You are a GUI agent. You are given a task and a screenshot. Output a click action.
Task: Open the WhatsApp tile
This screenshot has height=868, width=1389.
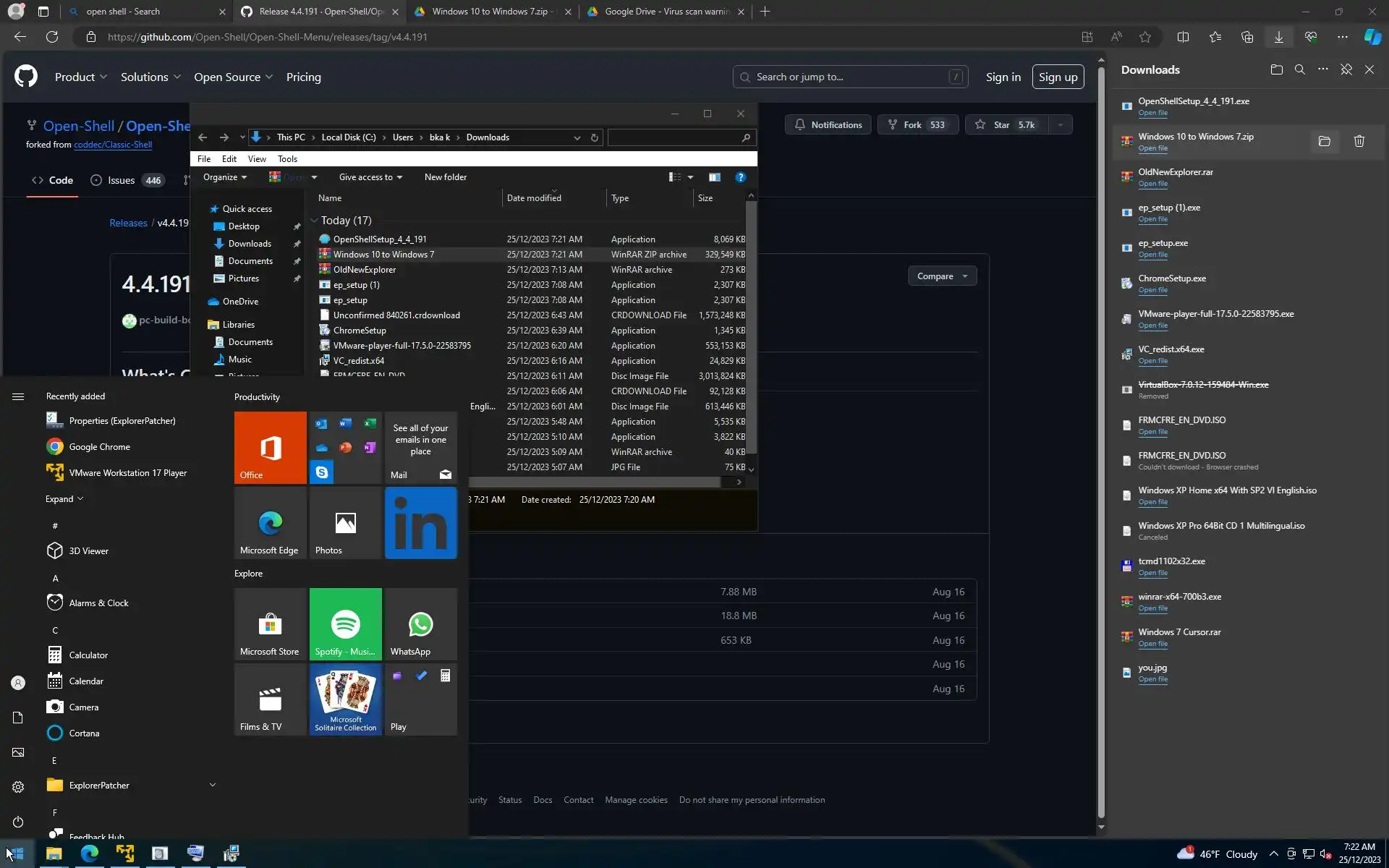(x=420, y=624)
